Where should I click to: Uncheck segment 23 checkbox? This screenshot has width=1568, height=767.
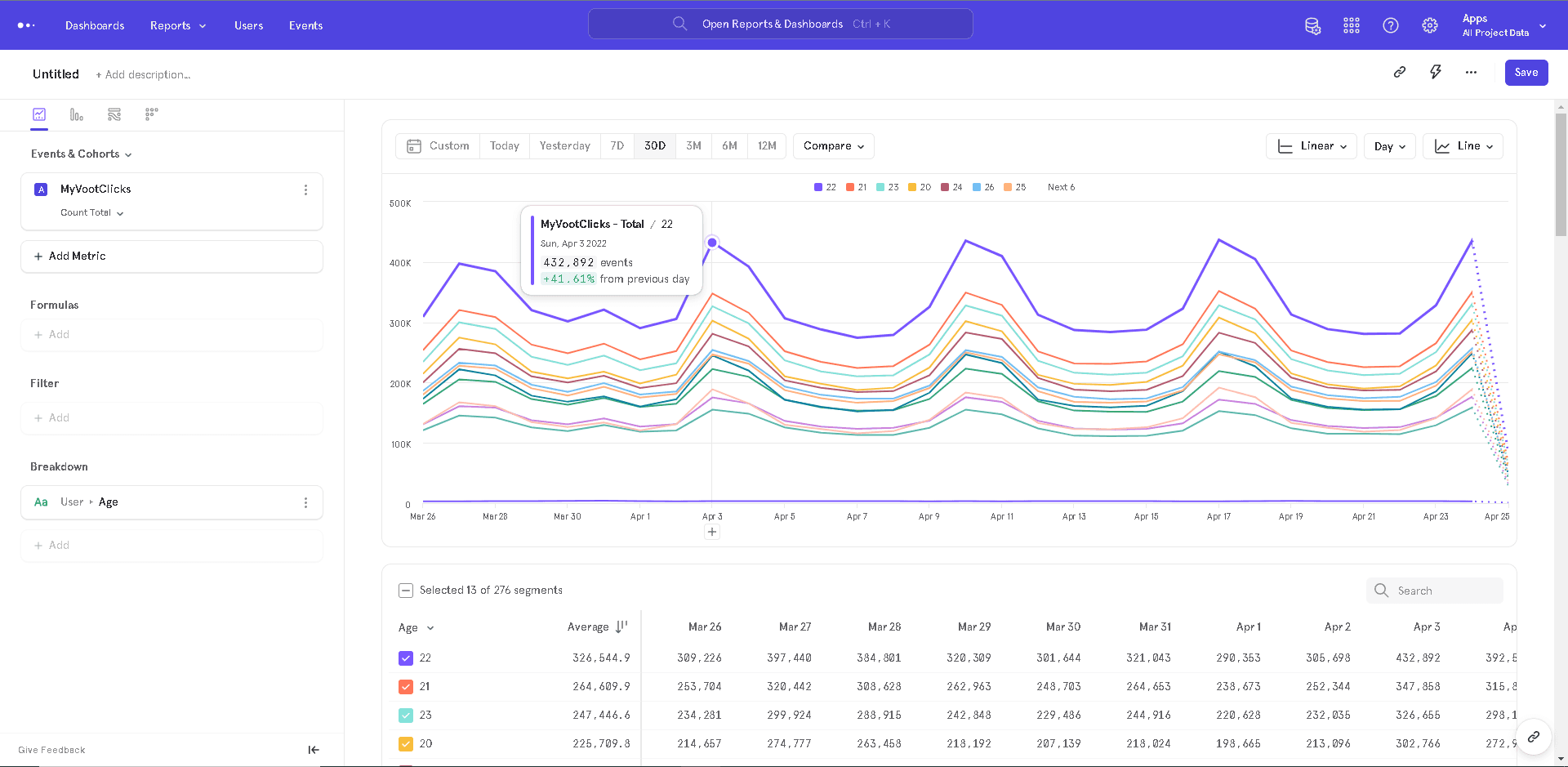[x=406, y=715]
